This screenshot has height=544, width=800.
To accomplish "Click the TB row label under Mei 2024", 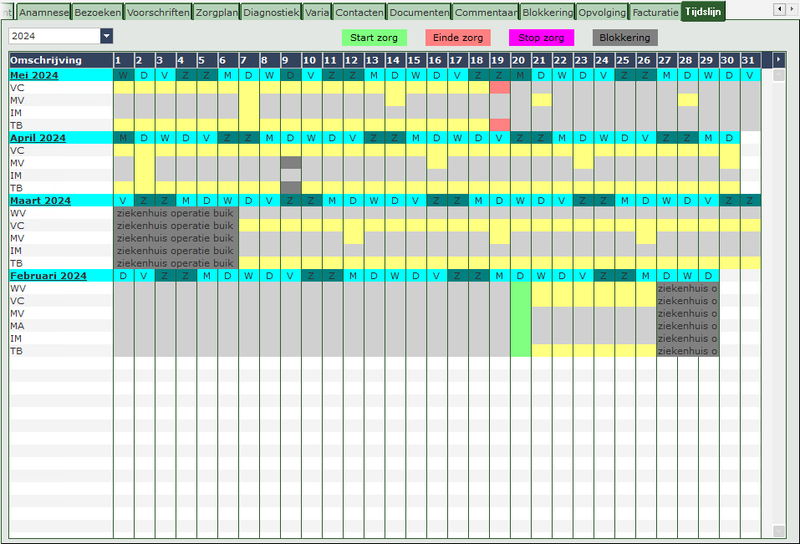I will point(16,125).
